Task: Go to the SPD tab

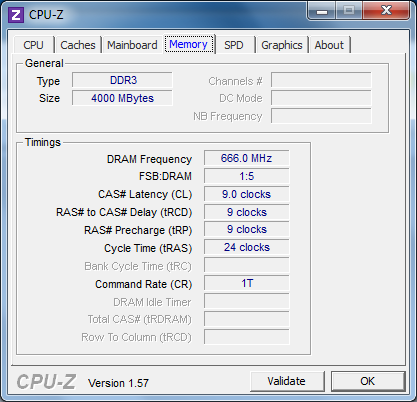Action: point(233,45)
